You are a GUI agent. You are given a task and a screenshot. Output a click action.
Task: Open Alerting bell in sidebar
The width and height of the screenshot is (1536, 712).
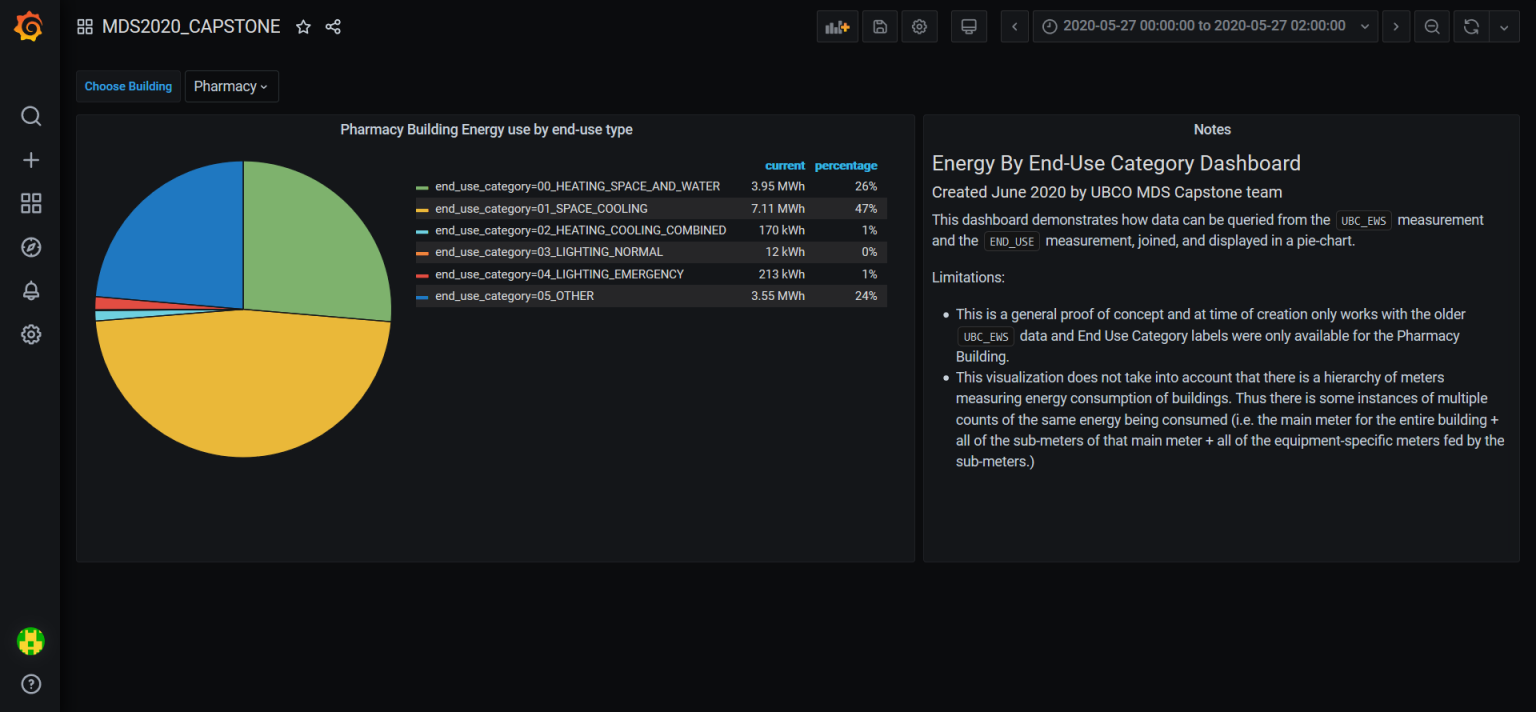tap(31, 291)
